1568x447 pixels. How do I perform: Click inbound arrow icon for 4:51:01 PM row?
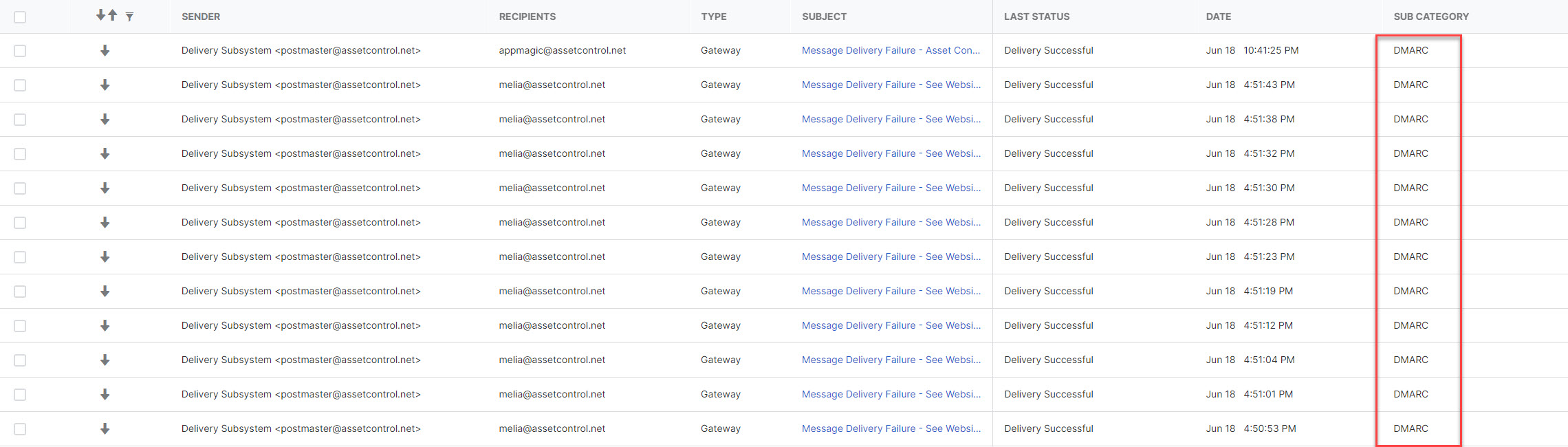click(105, 394)
